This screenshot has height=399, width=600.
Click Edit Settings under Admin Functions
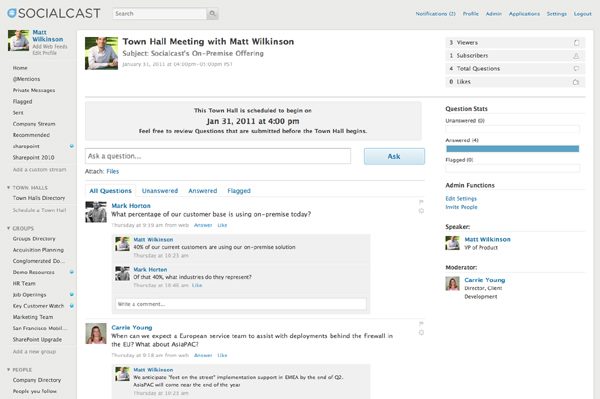point(461,199)
